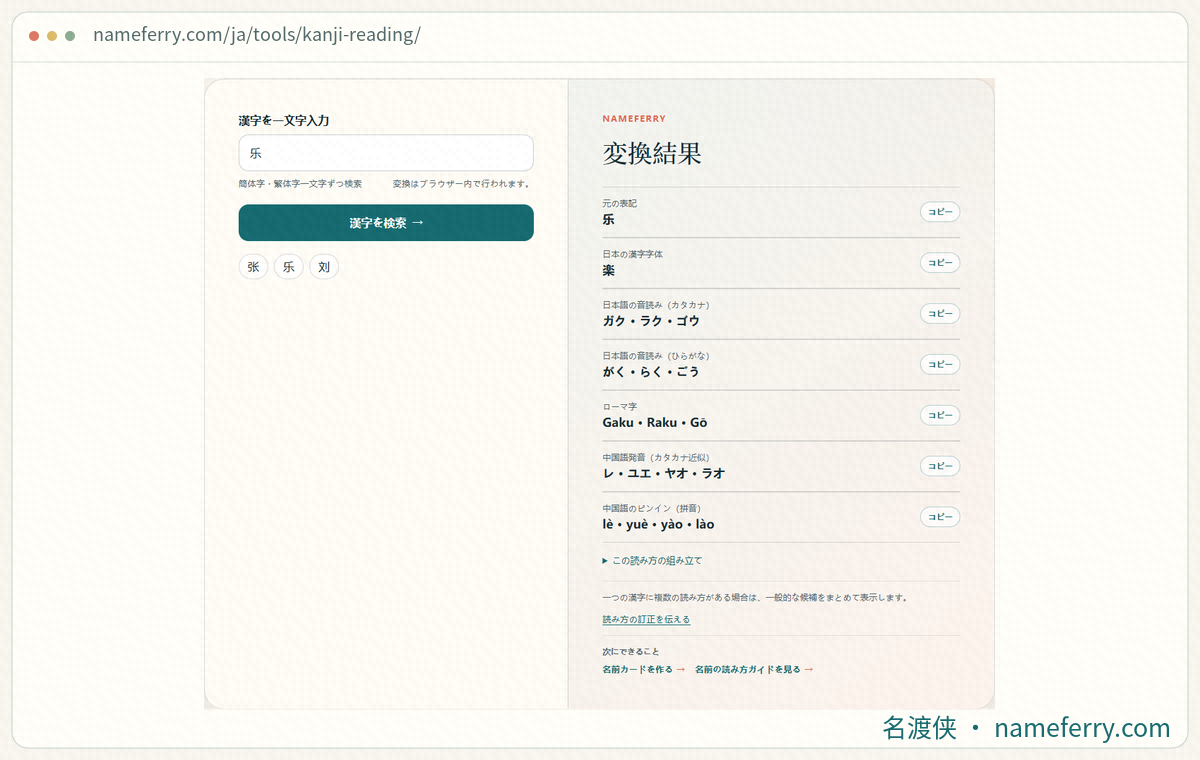Copy the 中国語発音 katakana approximation

pos(940,466)
